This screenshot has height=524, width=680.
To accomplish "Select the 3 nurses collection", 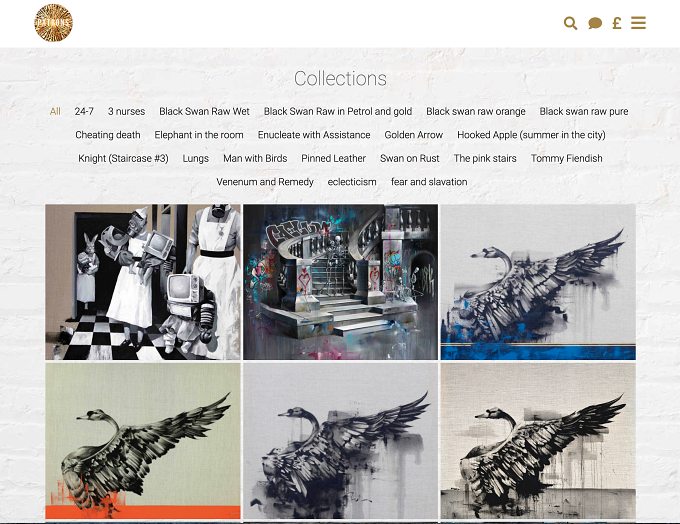I will click(126, 111).
